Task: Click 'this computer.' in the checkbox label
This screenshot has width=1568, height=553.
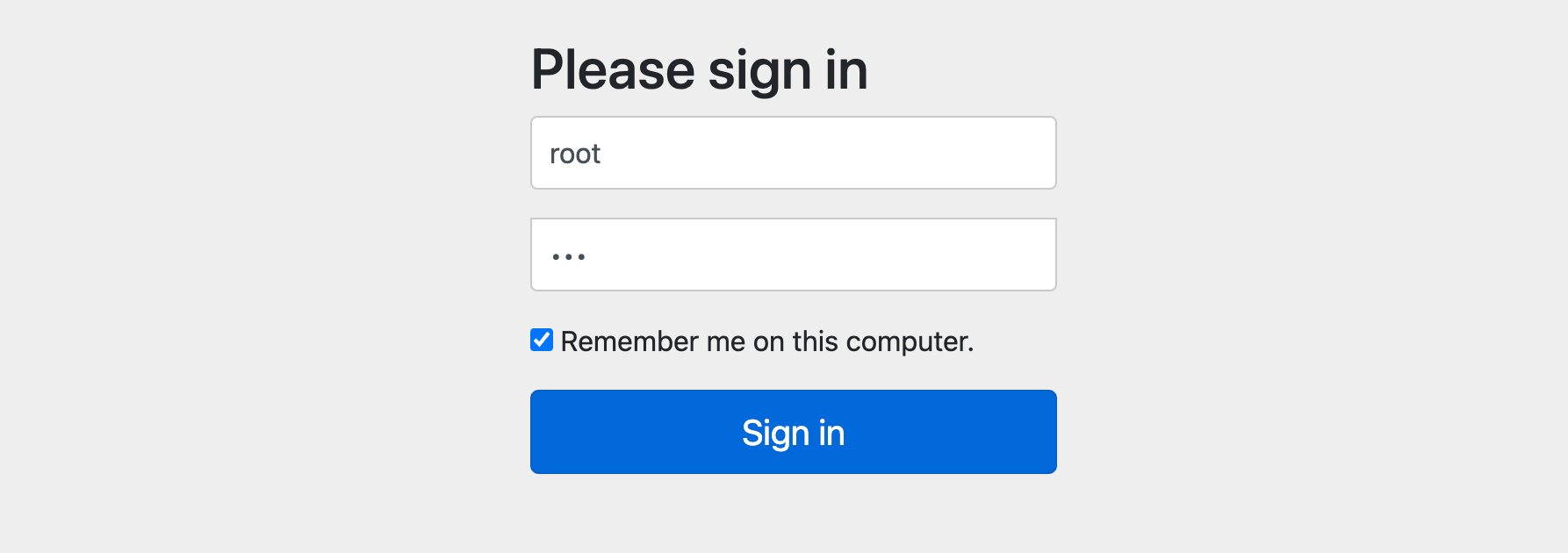Action: click(882, 341)
